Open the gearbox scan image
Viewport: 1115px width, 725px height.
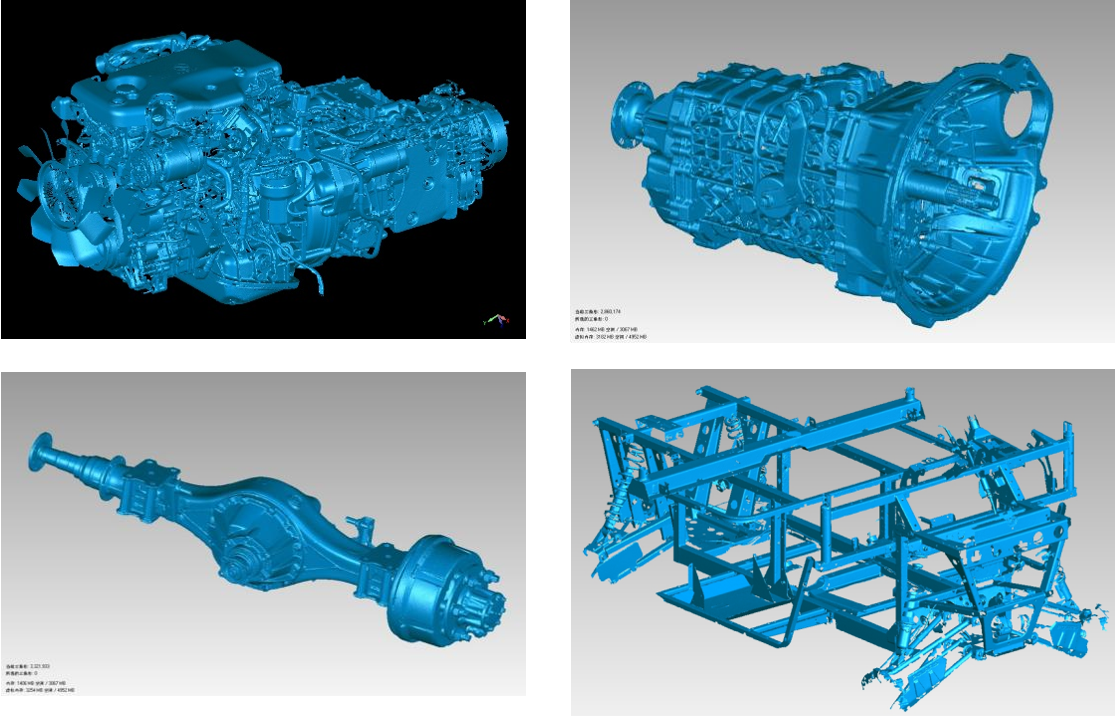point(841,171)
